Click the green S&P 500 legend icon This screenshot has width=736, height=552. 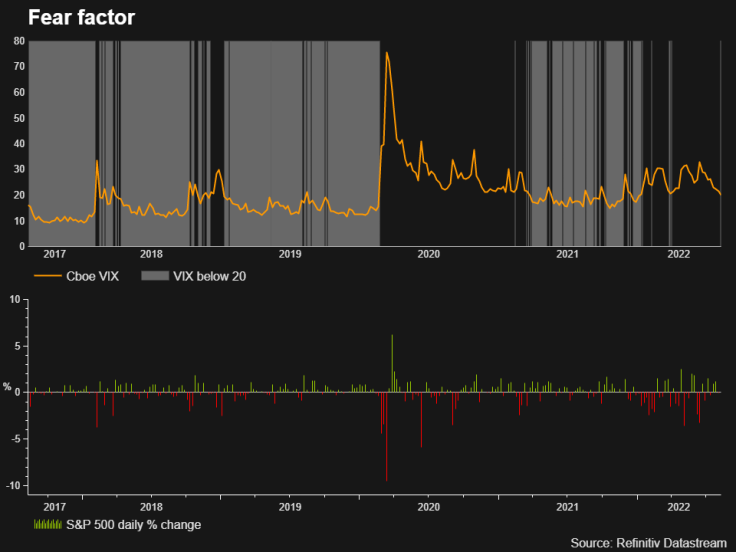click(x=48, y=524)
